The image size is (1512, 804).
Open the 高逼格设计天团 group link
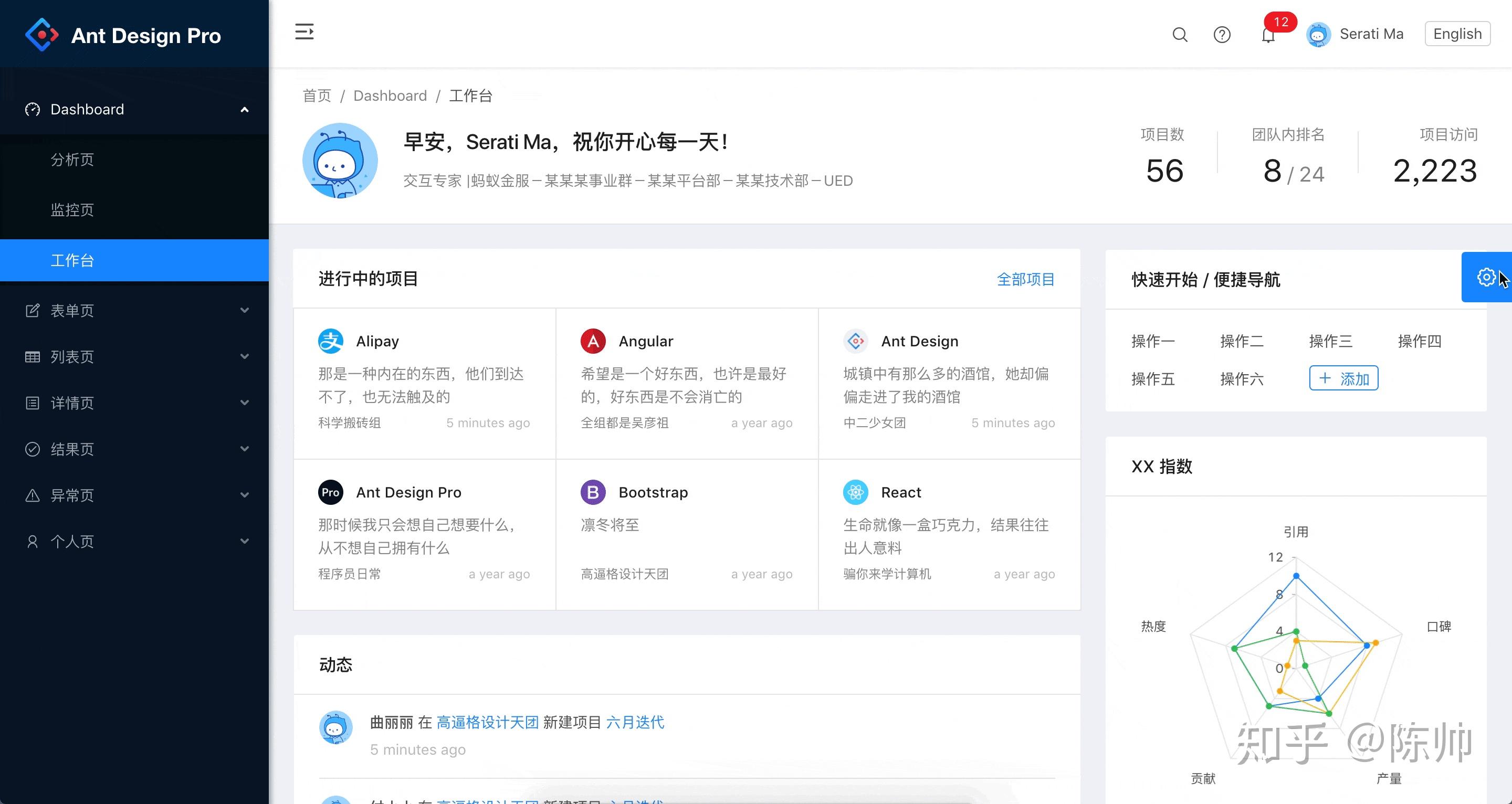[487, 723]
